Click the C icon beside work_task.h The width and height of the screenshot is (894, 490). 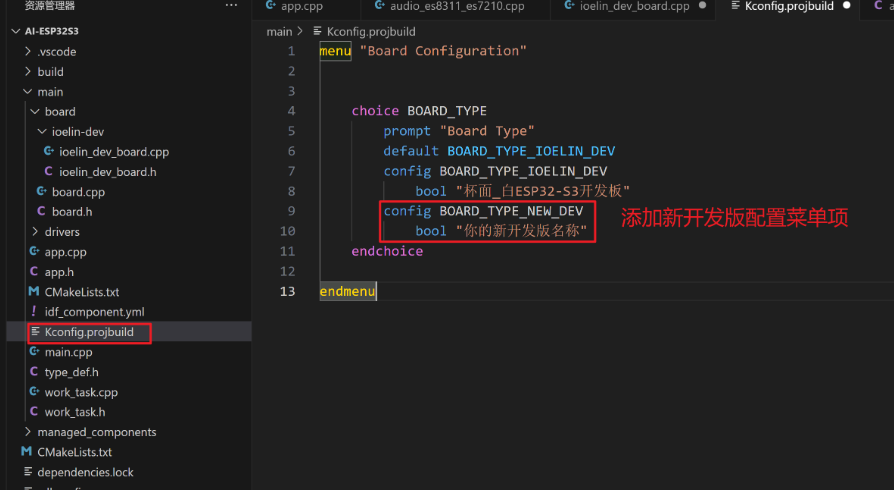point(34,411)
